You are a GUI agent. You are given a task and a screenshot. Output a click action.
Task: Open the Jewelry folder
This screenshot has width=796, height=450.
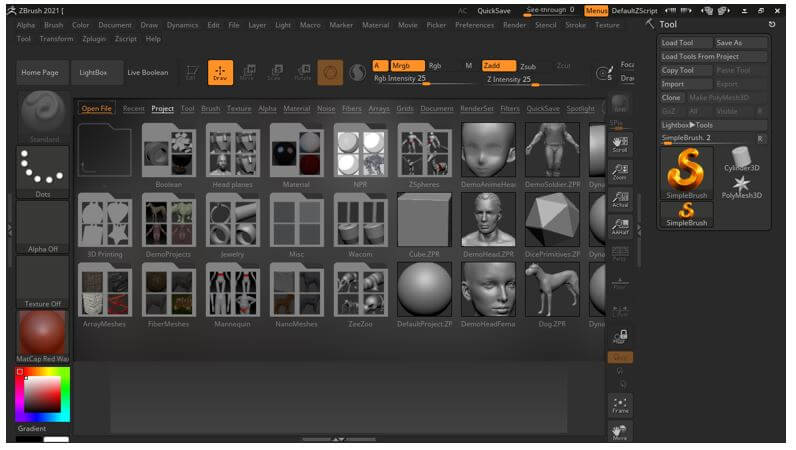(x=233, y=225)
